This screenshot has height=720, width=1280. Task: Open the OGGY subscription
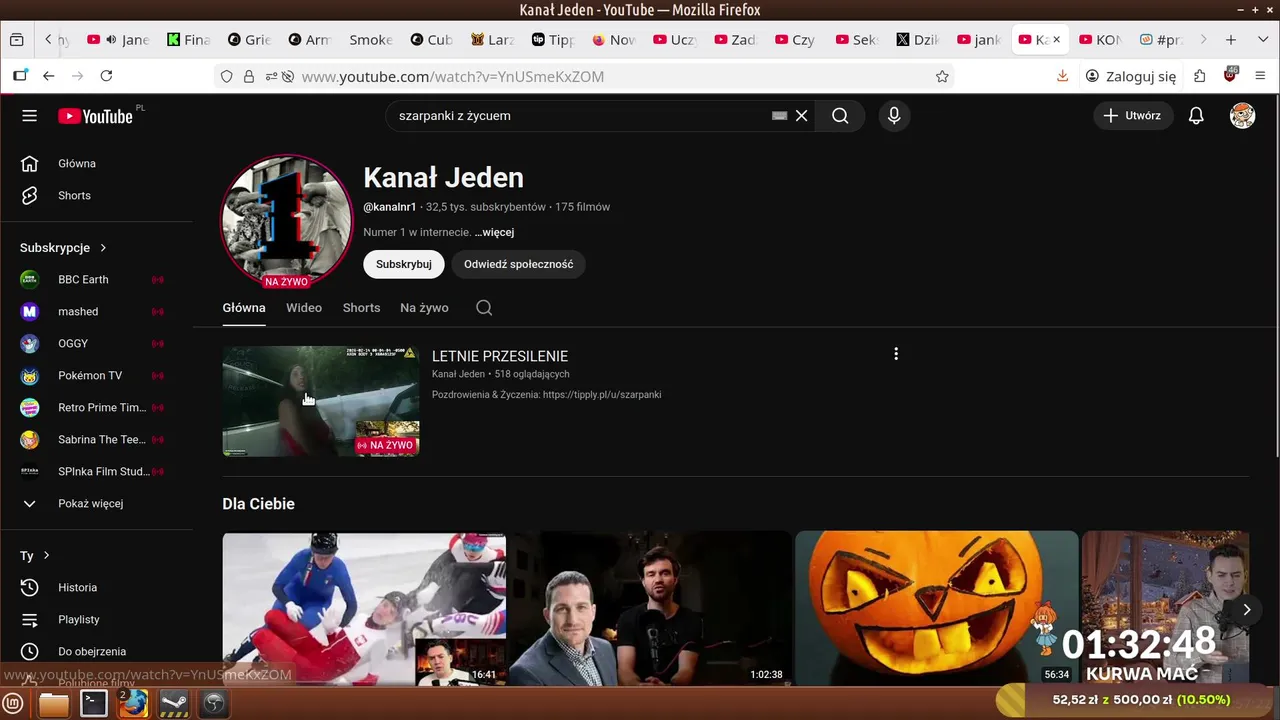(73, 344)
